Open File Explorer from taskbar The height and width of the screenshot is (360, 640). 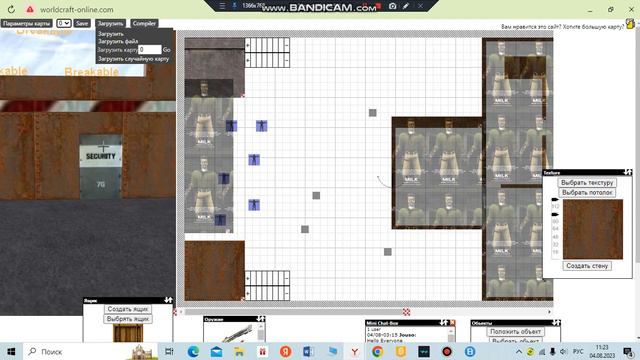pyautogui.click(x=239, y=351)
